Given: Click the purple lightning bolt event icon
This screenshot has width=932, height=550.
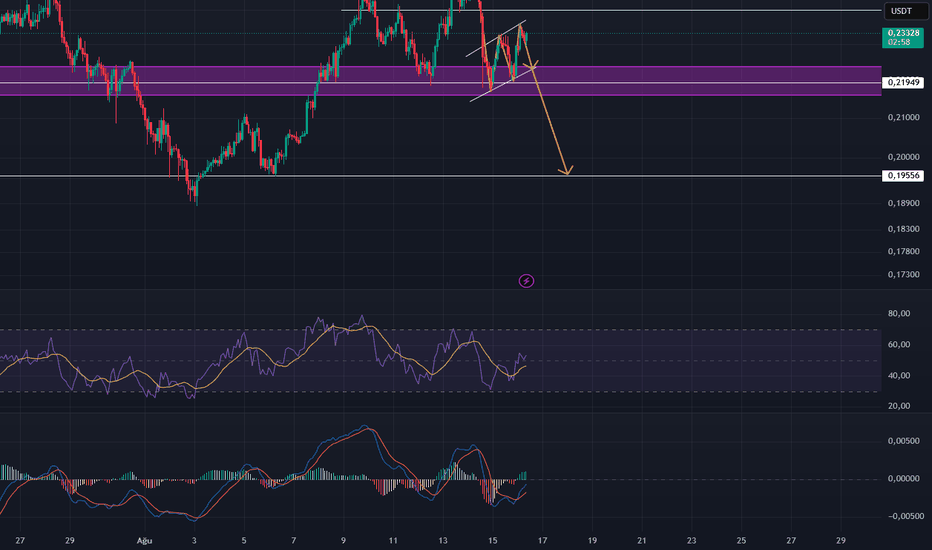Looking at the screenshot, I should click(x=526, y=281).
